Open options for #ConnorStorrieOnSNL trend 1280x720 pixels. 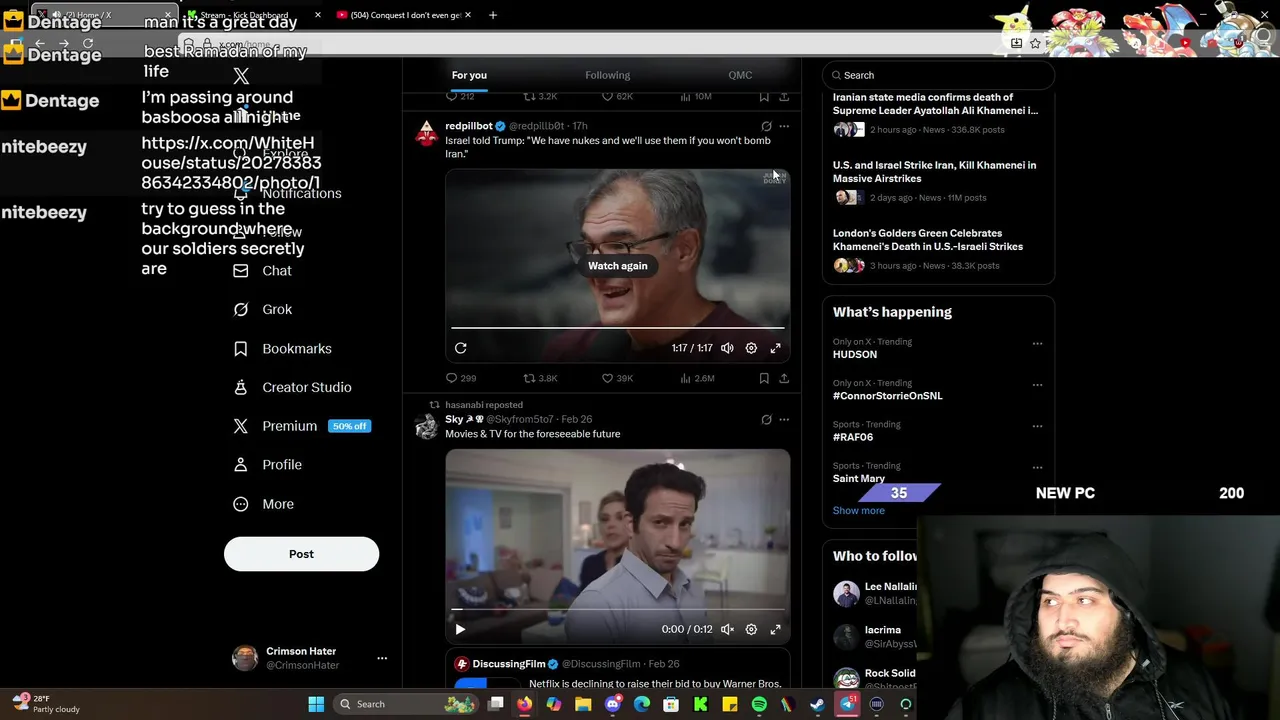[1037, 384]
